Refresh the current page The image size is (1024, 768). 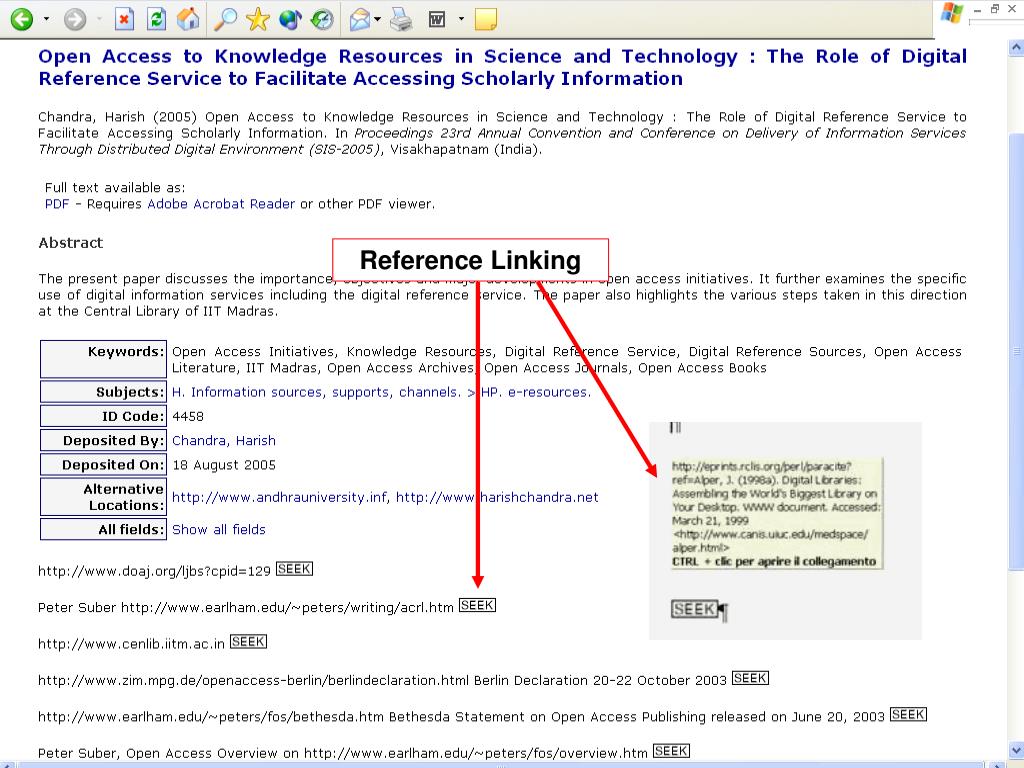point(156,19)
